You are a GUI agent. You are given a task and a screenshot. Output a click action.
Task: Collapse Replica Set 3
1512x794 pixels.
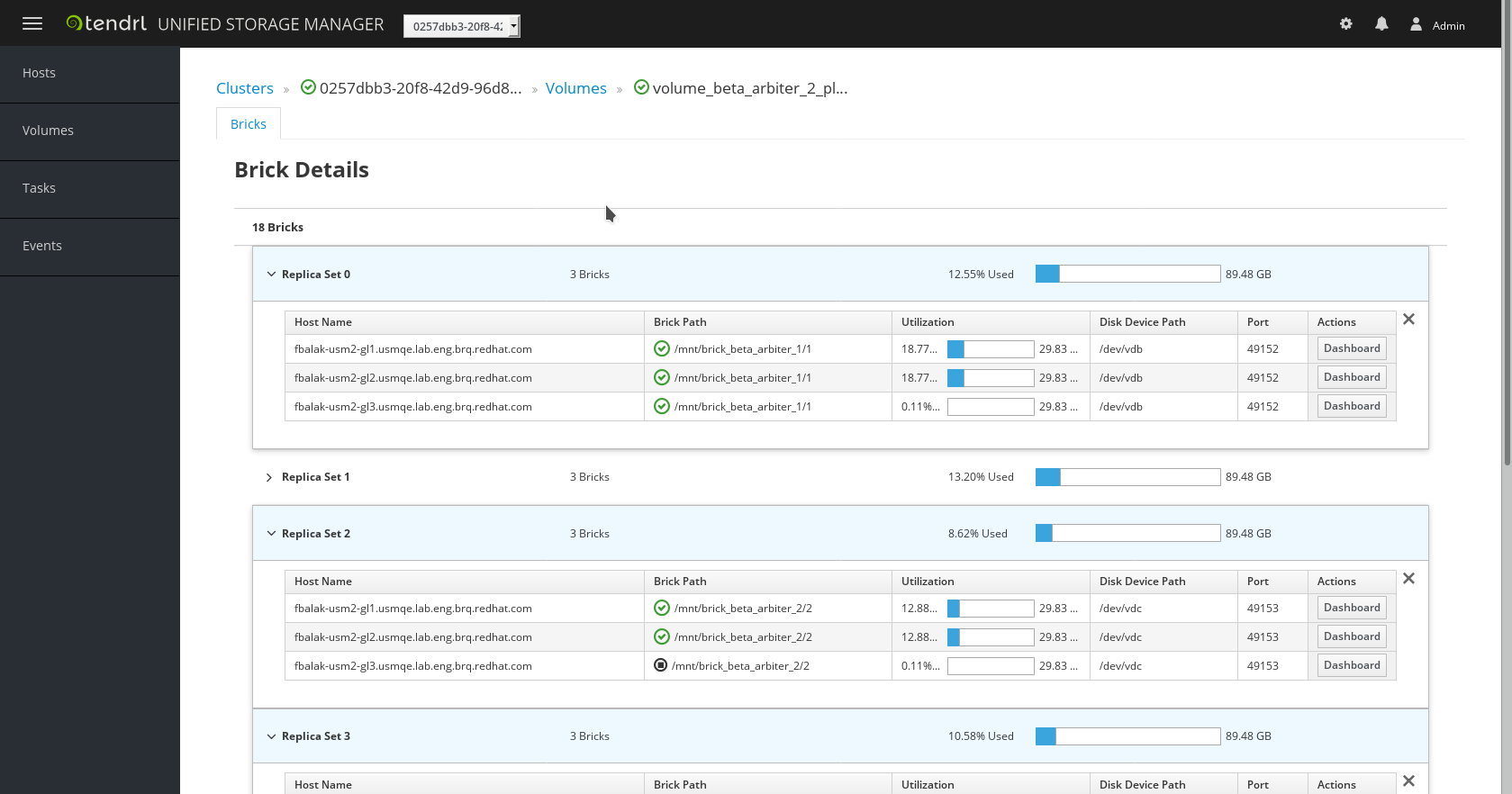click(x=270, y=735)
